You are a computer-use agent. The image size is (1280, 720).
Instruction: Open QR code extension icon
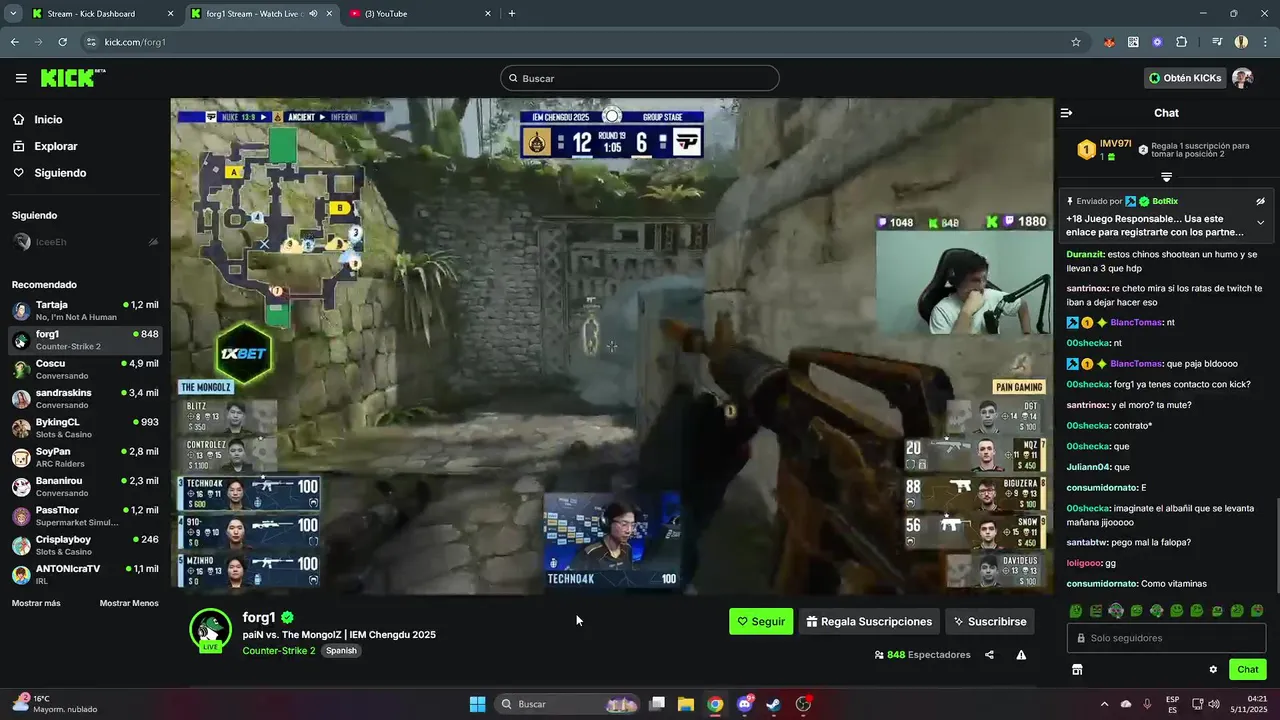(x=1133, y=42)
